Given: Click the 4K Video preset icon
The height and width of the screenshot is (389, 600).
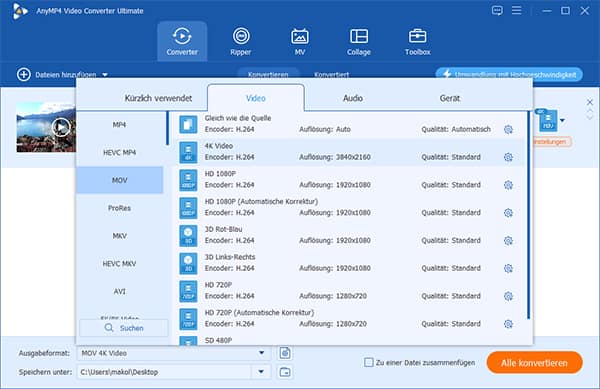Looking at the screenshot, I should click(188, 152).
